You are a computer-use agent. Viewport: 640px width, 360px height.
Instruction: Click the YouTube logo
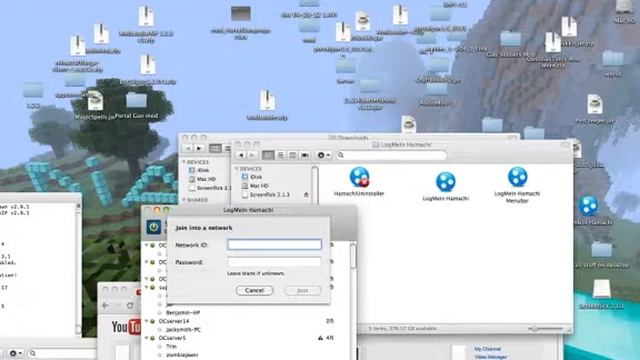click(x=126, y=327)
